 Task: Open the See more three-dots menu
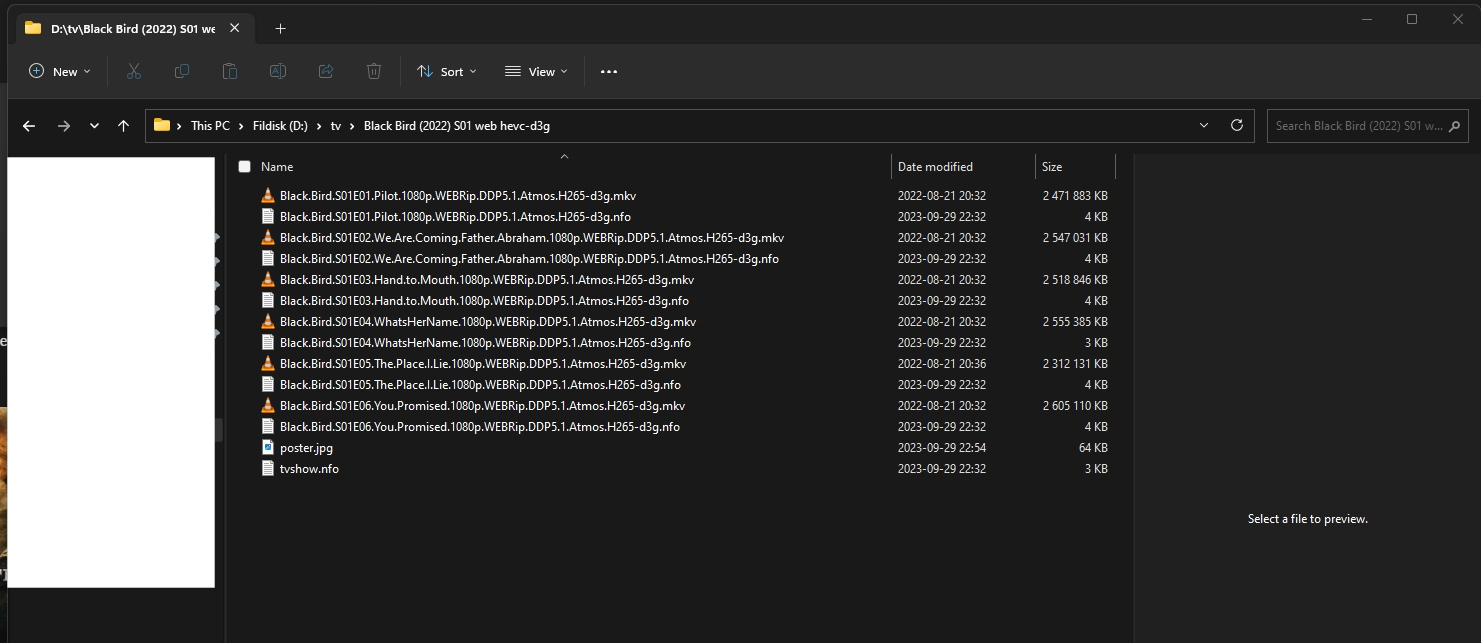pos(609,71)
